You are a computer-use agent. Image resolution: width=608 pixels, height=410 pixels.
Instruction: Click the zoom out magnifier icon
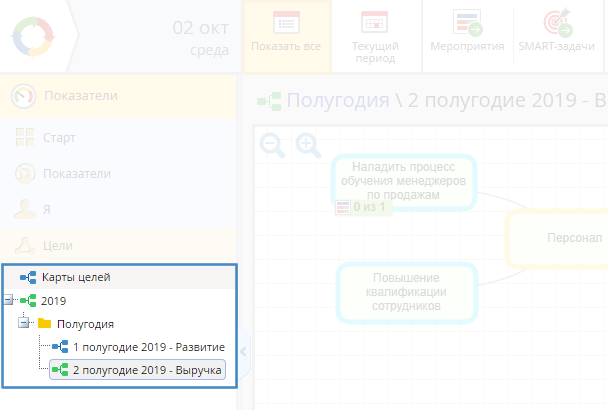pyautogui.click(x=273, y=146)
